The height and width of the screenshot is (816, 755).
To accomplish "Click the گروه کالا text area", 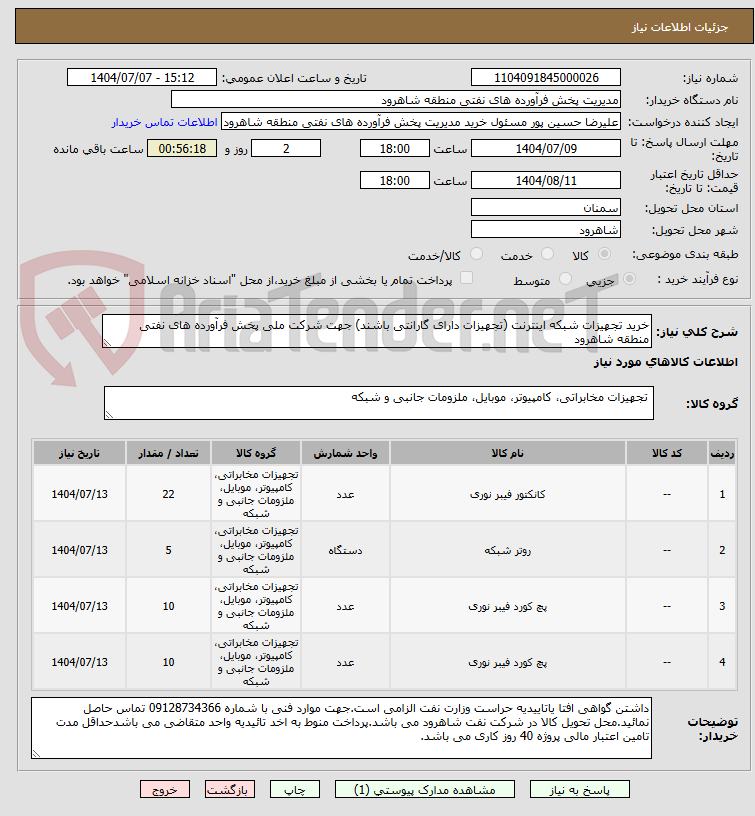I will (379, 403).
